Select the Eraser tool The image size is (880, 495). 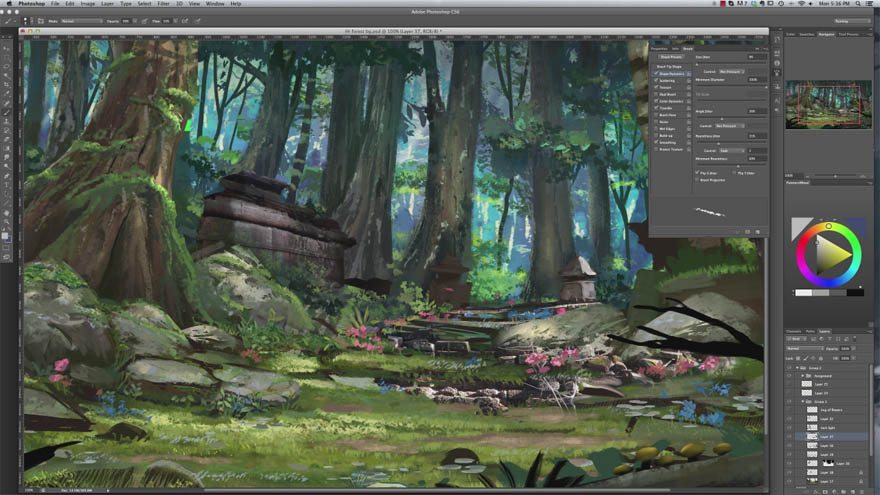click(x=7, y=139)
